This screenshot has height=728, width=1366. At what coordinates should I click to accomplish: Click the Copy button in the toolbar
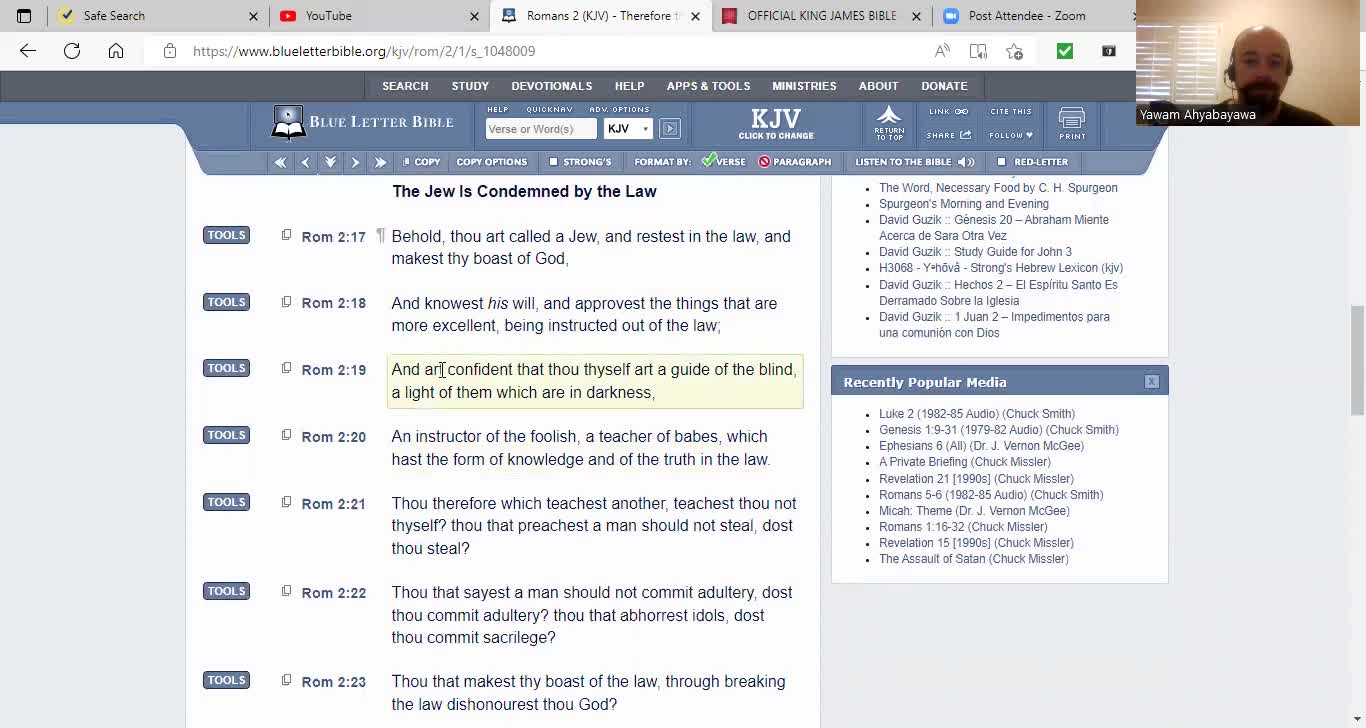tap(421, 162)
